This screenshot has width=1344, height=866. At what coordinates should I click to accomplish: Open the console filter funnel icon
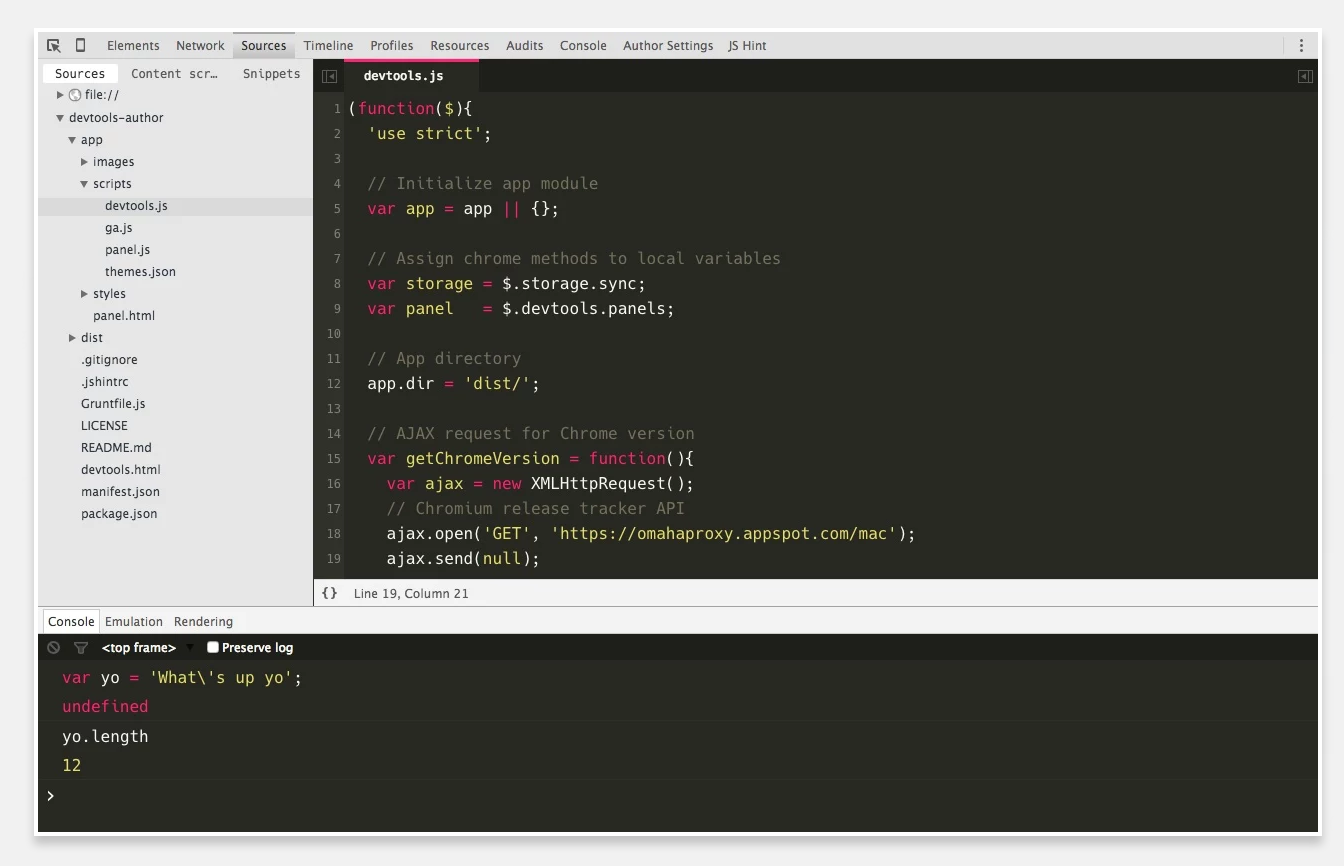click(x=81, y=648)
